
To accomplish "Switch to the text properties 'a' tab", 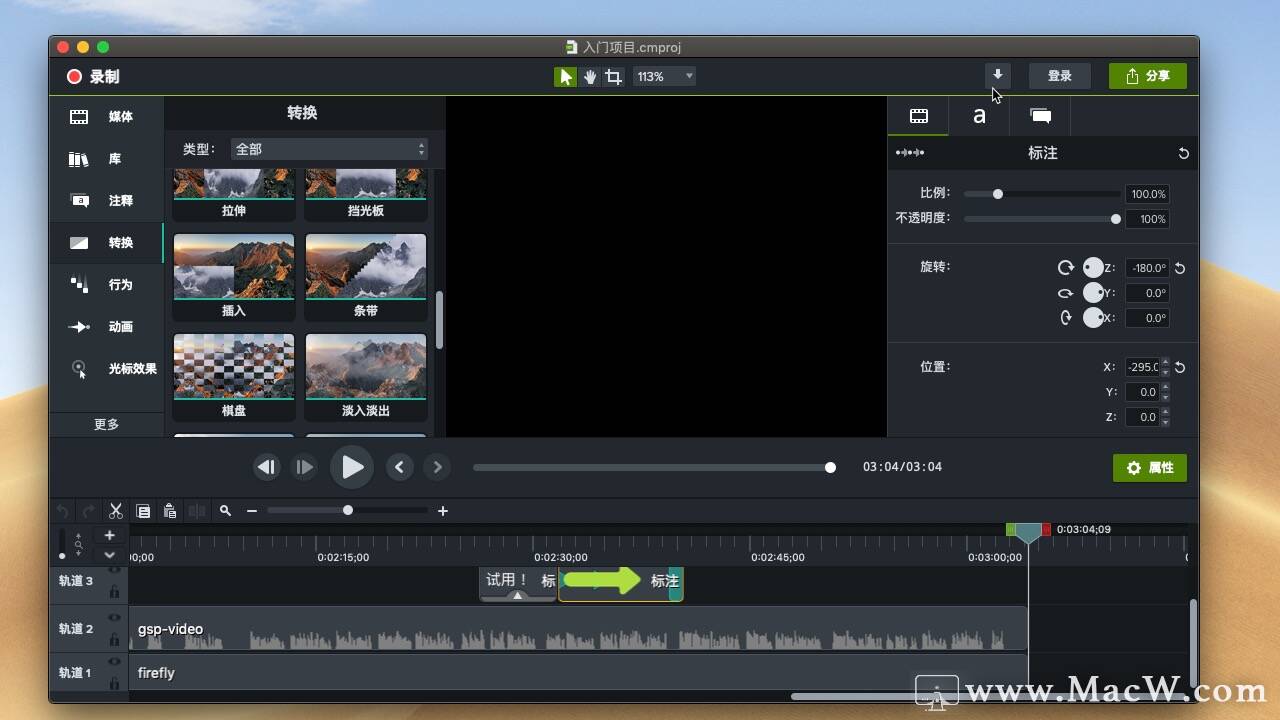I will [x=979, y=116].
